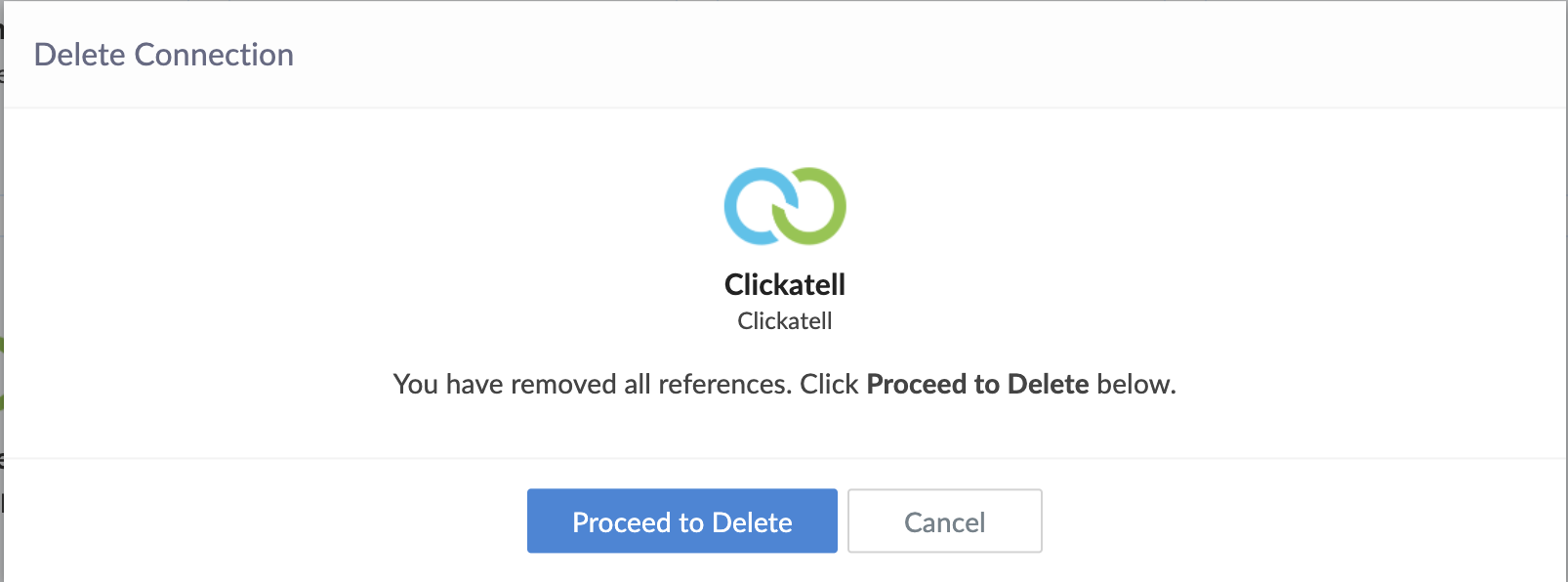Click the blue Proceed to Delete button
This screenshot has height=582, width=1568.
tap(681, 521)
